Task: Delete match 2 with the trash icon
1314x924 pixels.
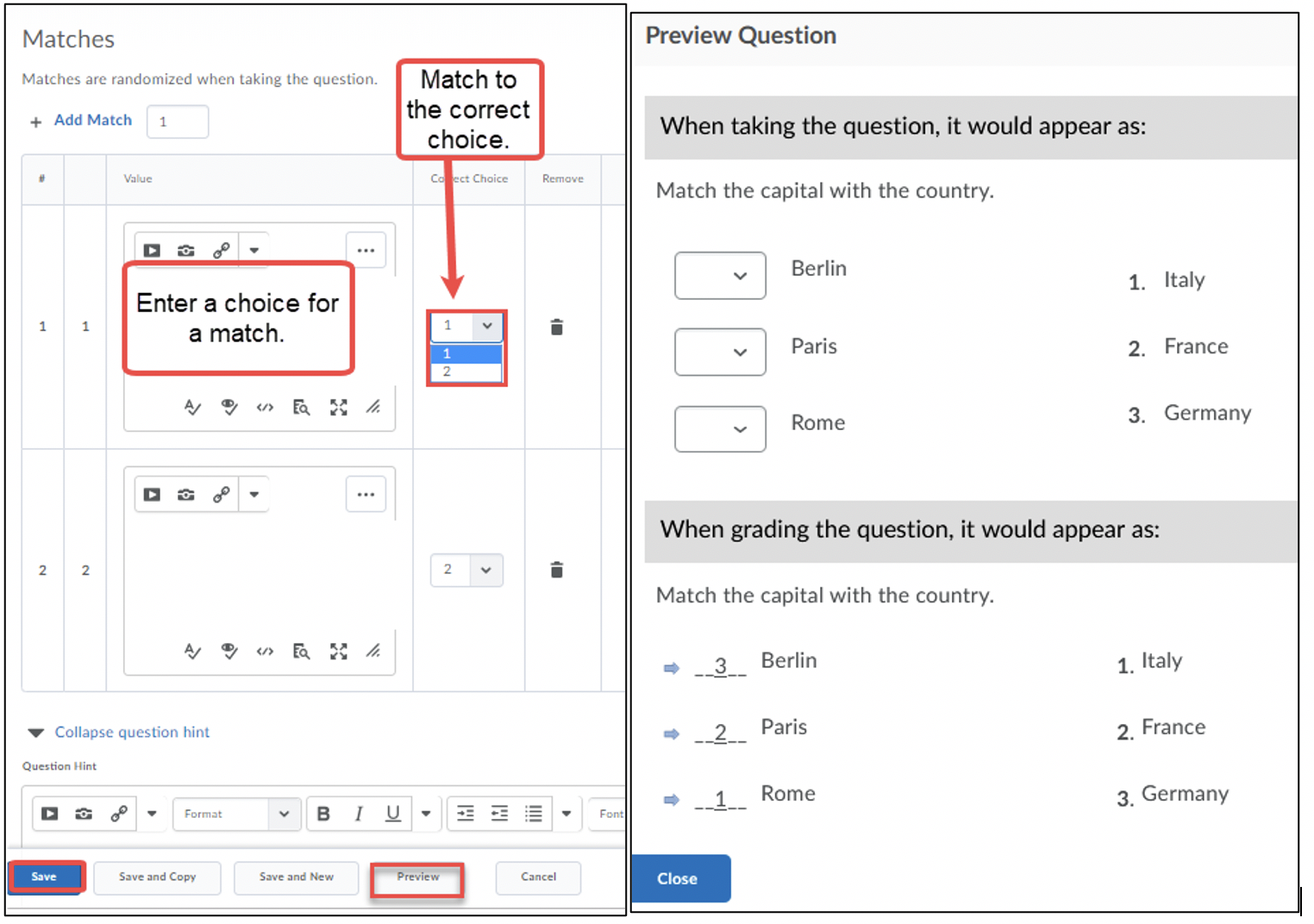Action: click(557, 570)
